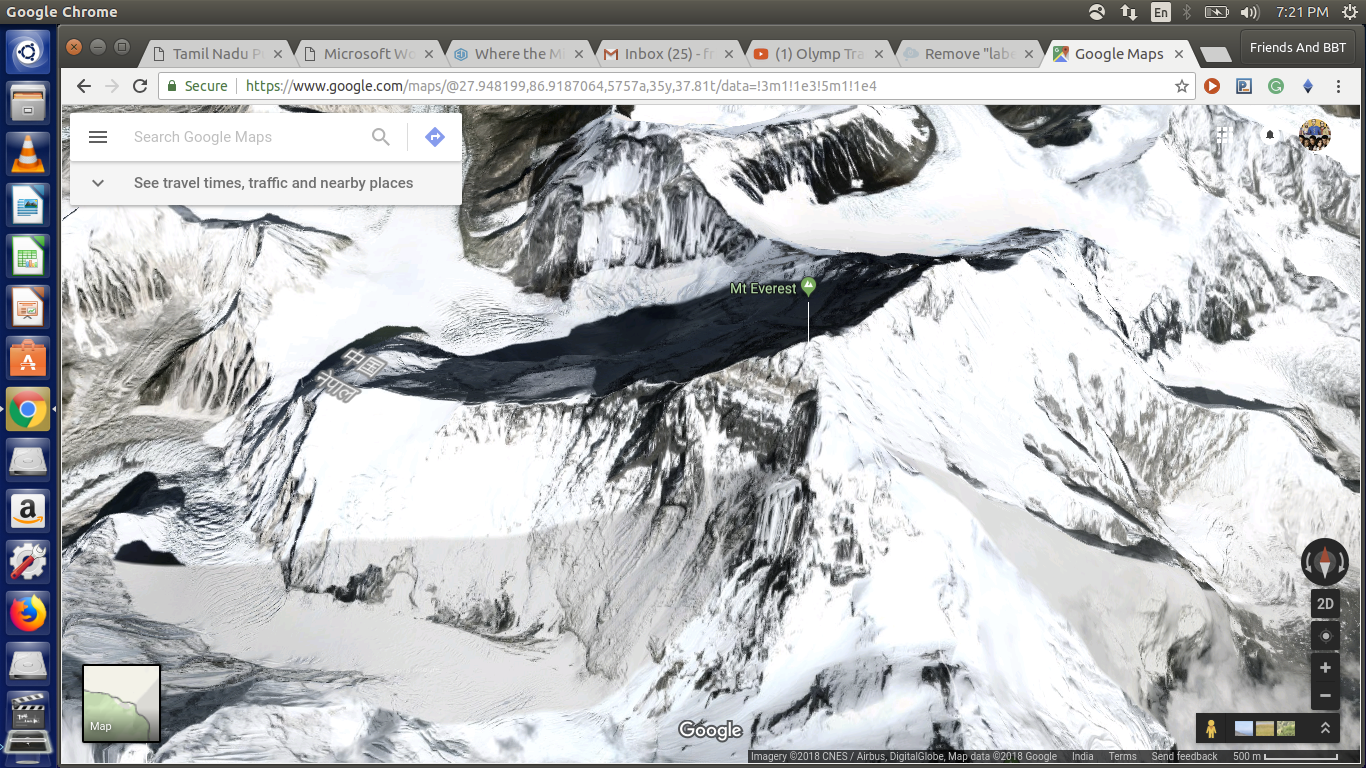1366x768 pixels.
Task: Open Firefox from the dock
Action: (28, 613)
